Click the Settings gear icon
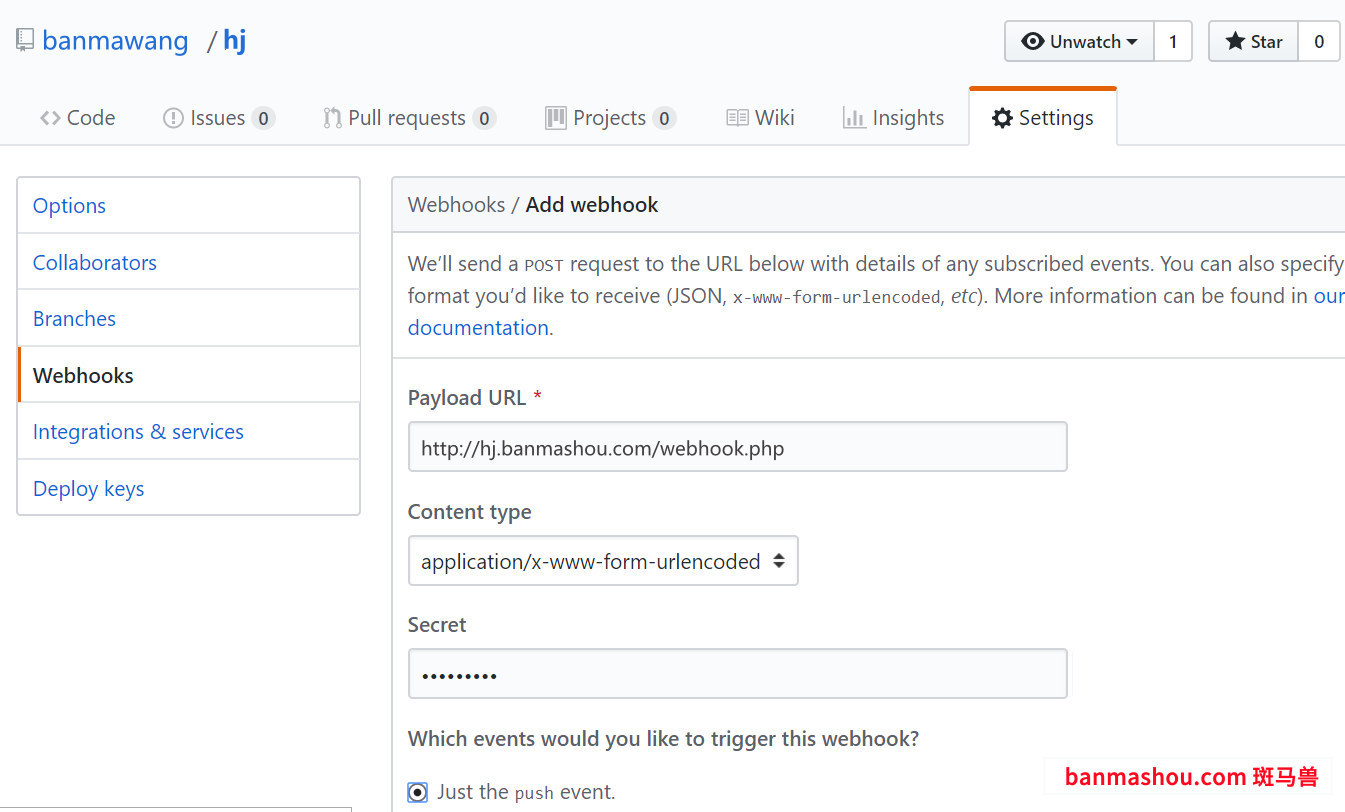The image size is (1345, 812). [x=1002, y=118]
